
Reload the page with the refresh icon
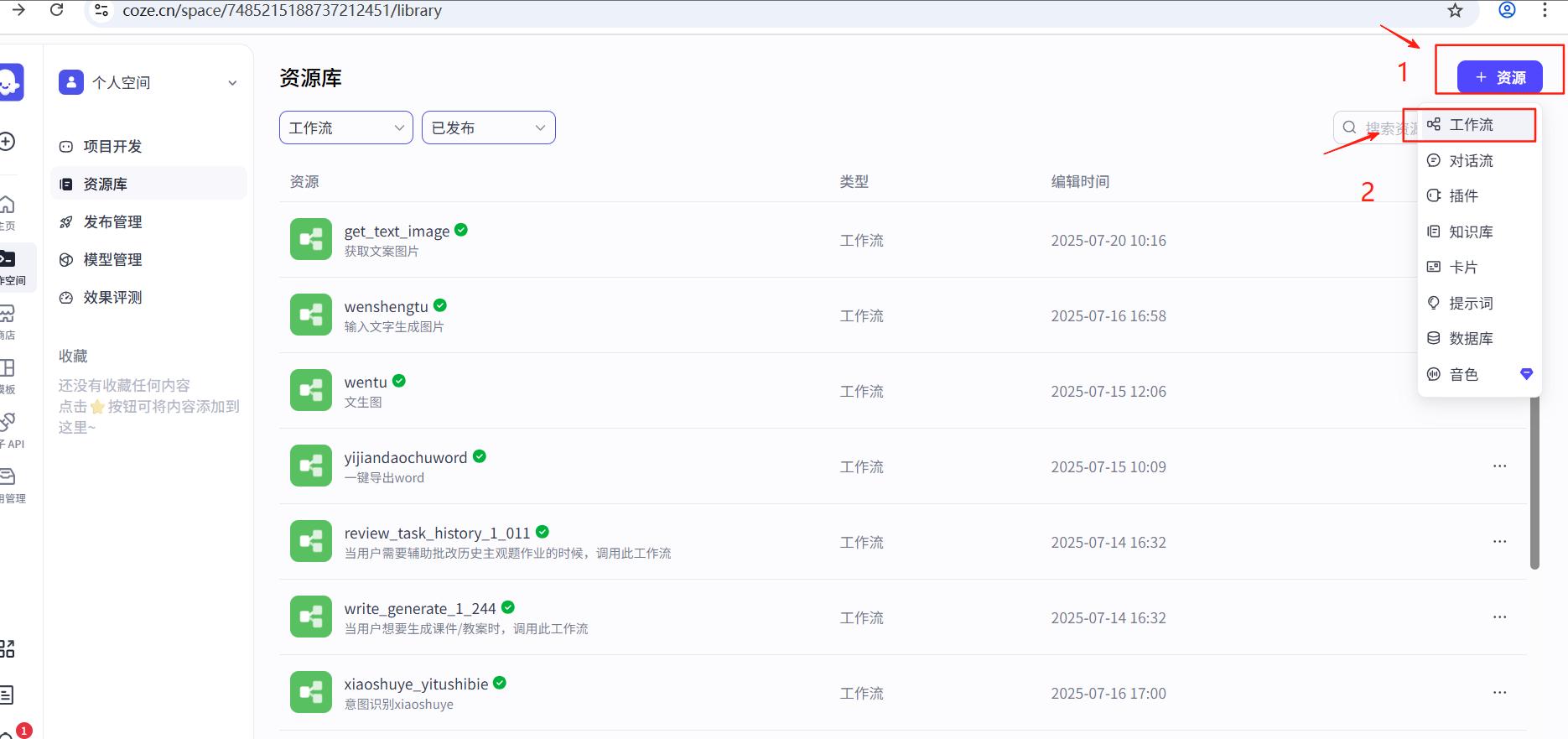pos(57,10)
